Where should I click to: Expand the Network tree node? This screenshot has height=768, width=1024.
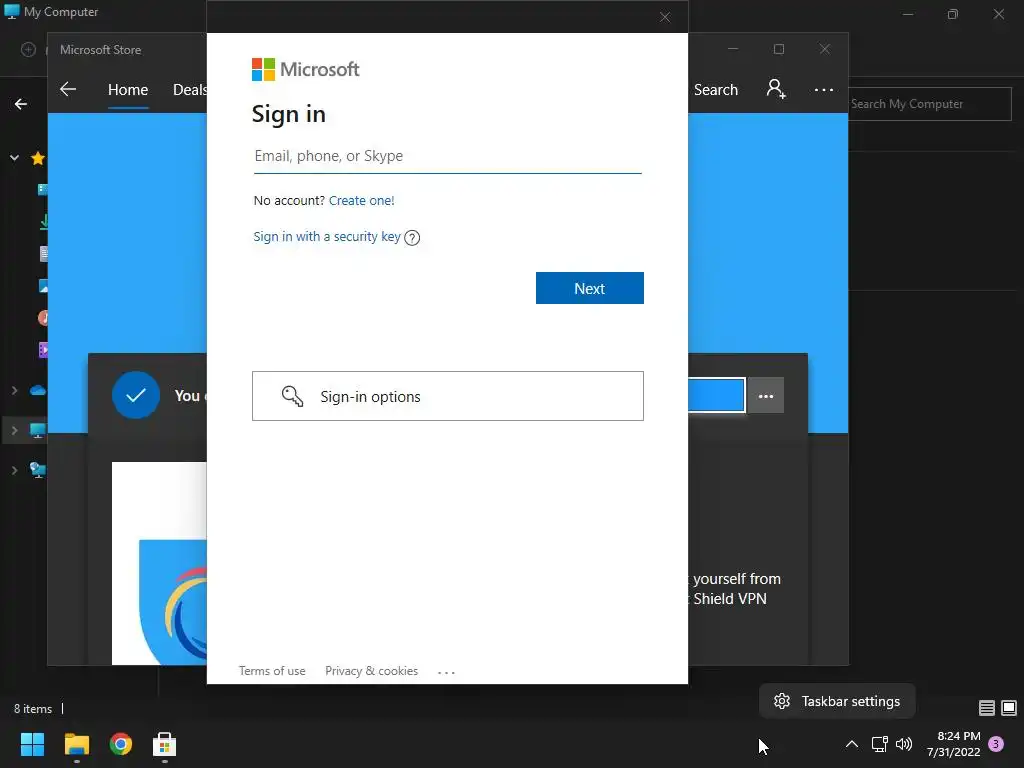tap(14, 470)
